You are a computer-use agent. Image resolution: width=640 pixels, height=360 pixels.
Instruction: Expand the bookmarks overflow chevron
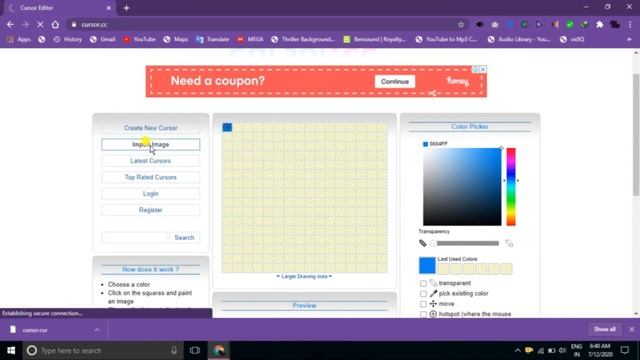click(x=629, y=39)
